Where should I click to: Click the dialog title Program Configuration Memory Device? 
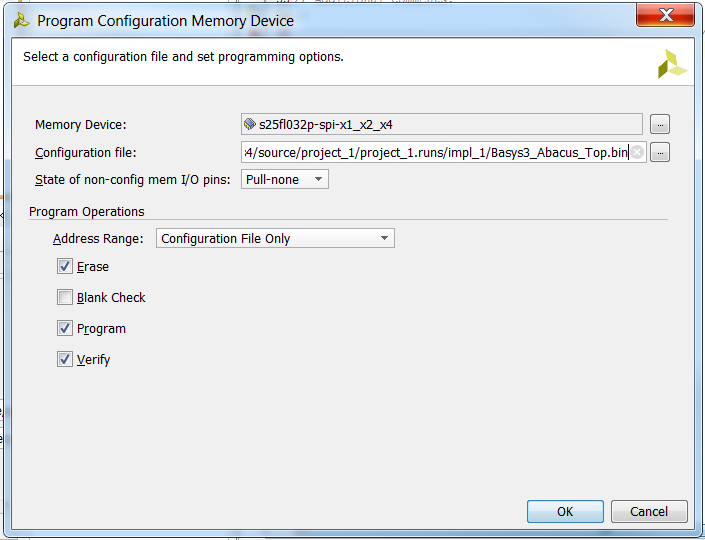[165, 21]
